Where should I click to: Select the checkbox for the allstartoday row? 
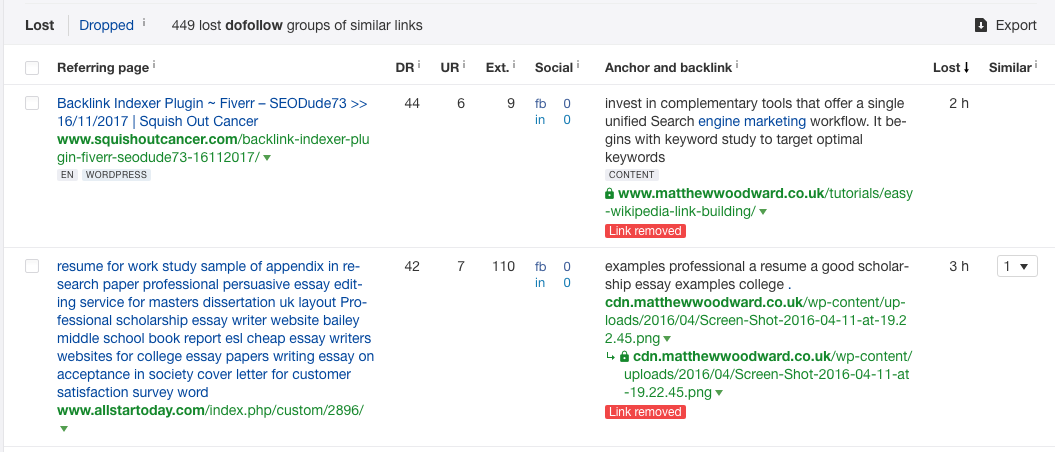point(32,266)
